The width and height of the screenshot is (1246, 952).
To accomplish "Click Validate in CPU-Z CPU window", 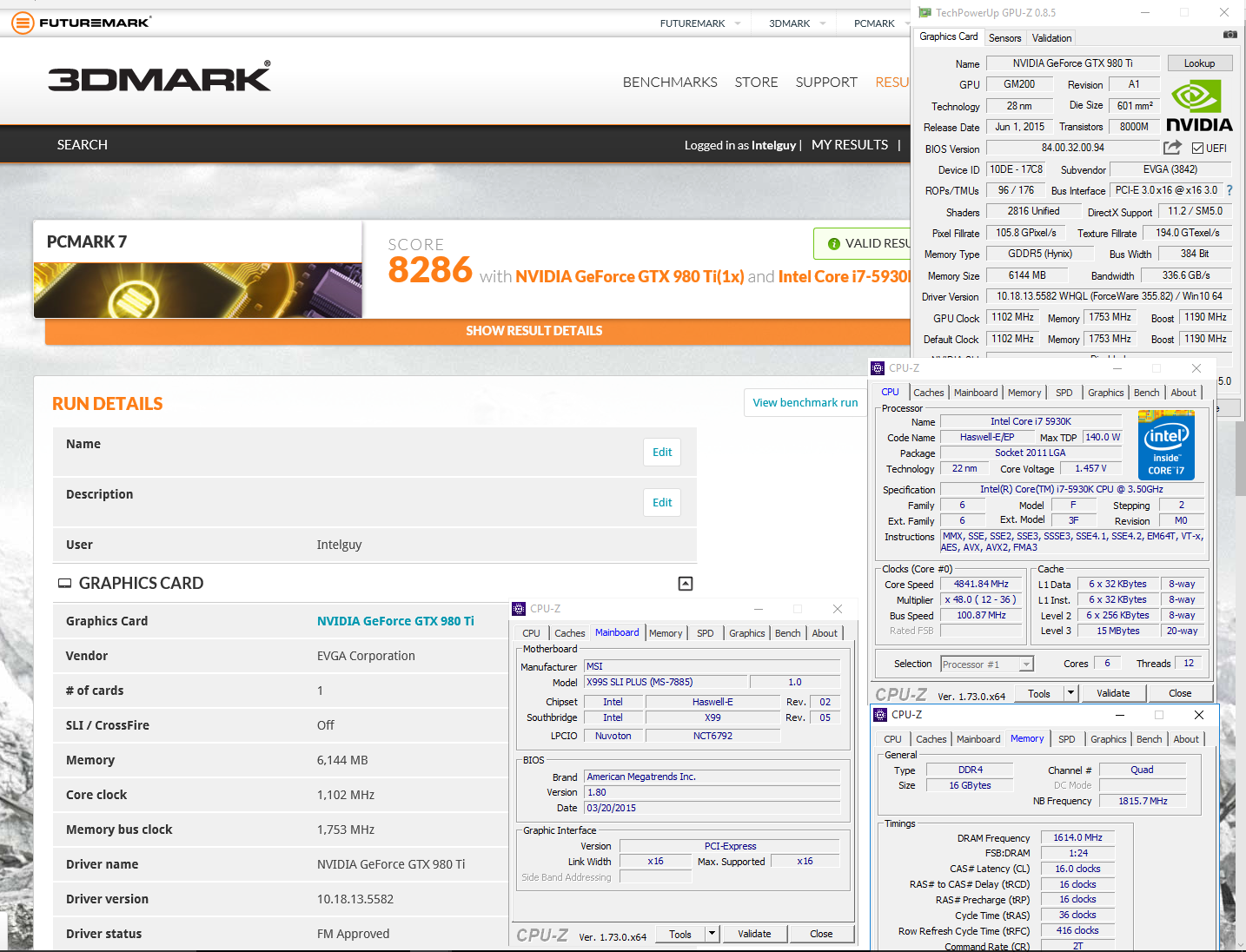I will point(1113,693).
